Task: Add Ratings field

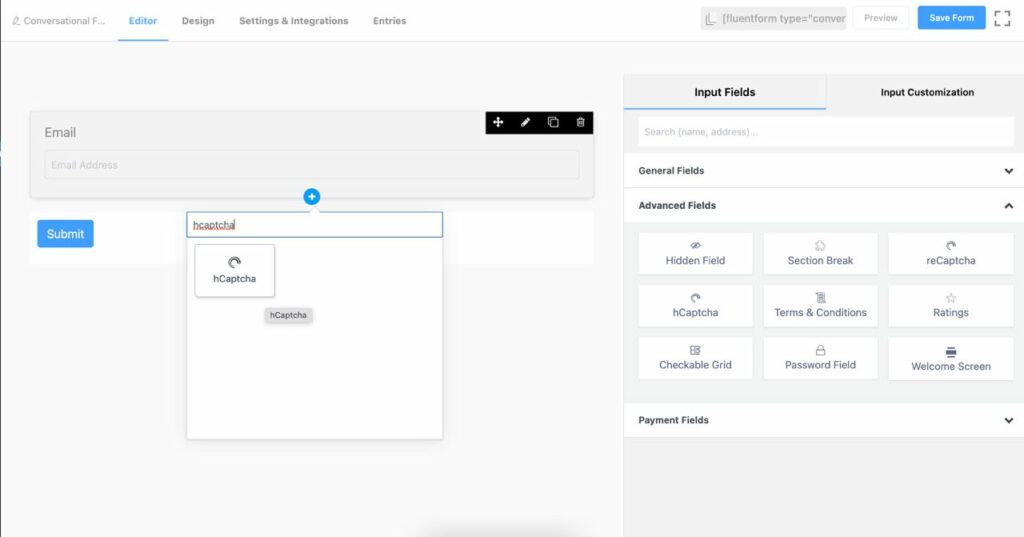Action: point(951,306)
